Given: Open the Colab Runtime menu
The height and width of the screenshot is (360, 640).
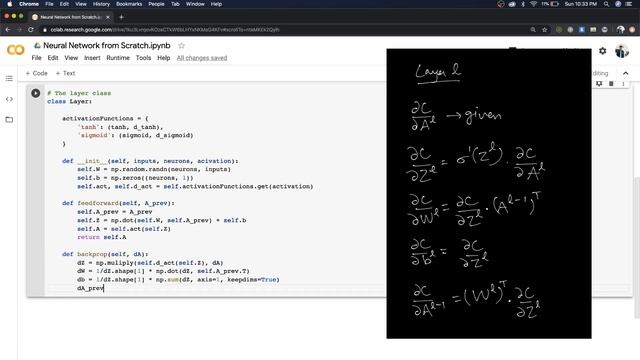Looking at the screenshot, I should (118, 58).
